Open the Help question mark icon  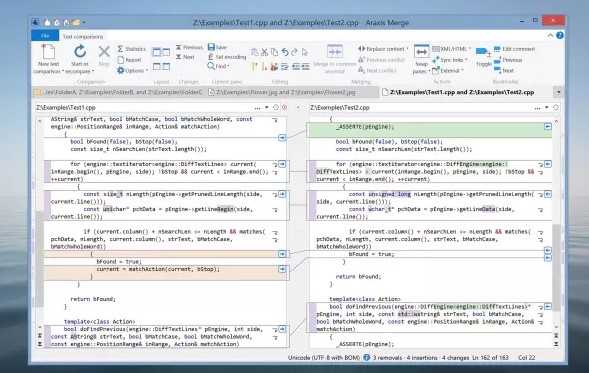[560, 35]
